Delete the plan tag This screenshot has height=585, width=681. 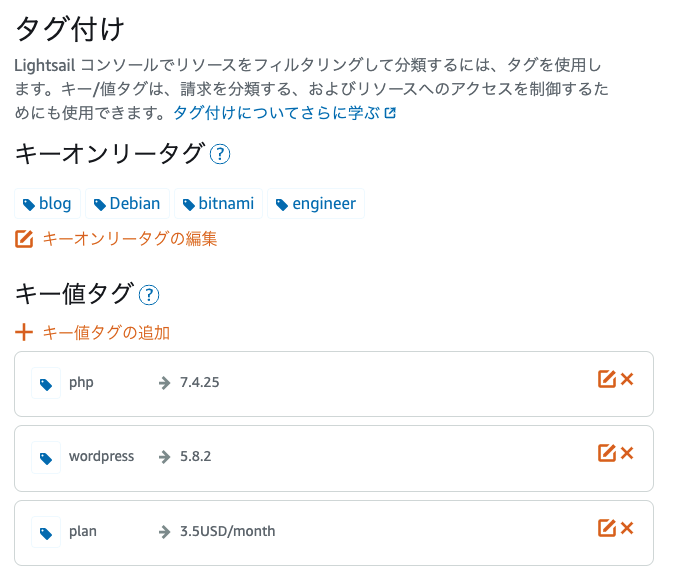[x=627, y=528]
